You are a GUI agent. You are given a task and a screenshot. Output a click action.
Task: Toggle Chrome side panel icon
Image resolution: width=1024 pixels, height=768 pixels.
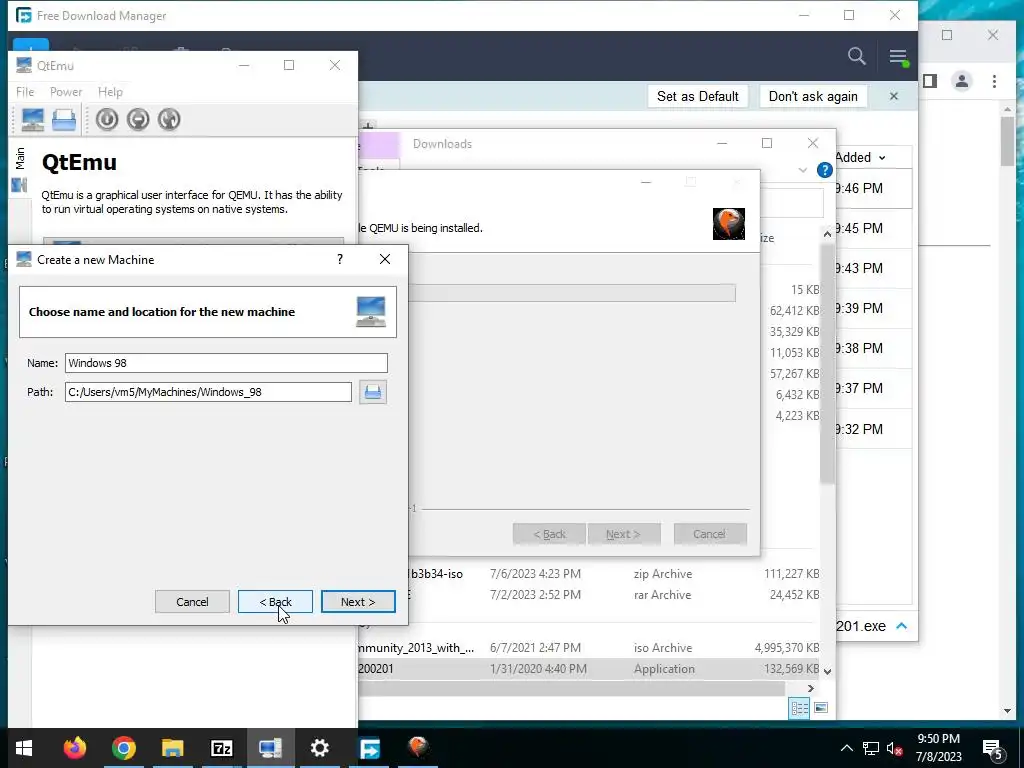(930, 81)
